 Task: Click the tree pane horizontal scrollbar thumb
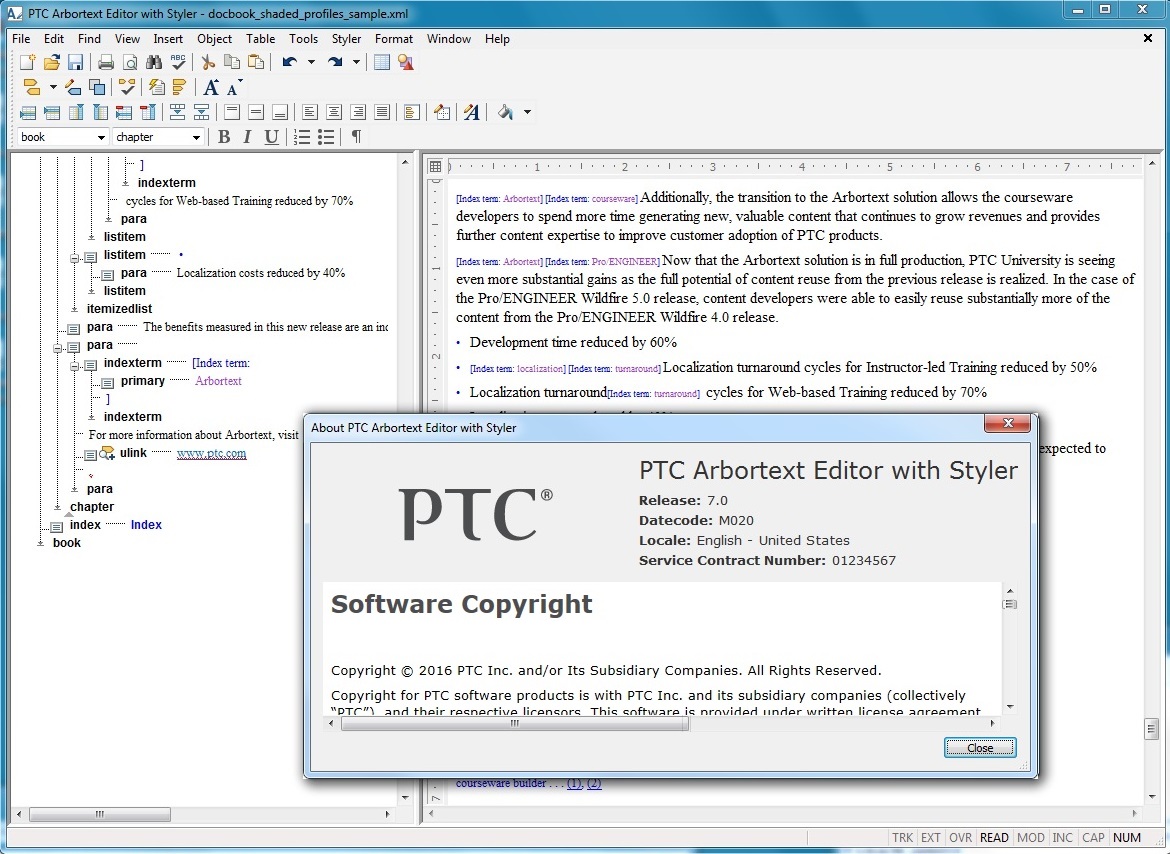click(100, 814)
